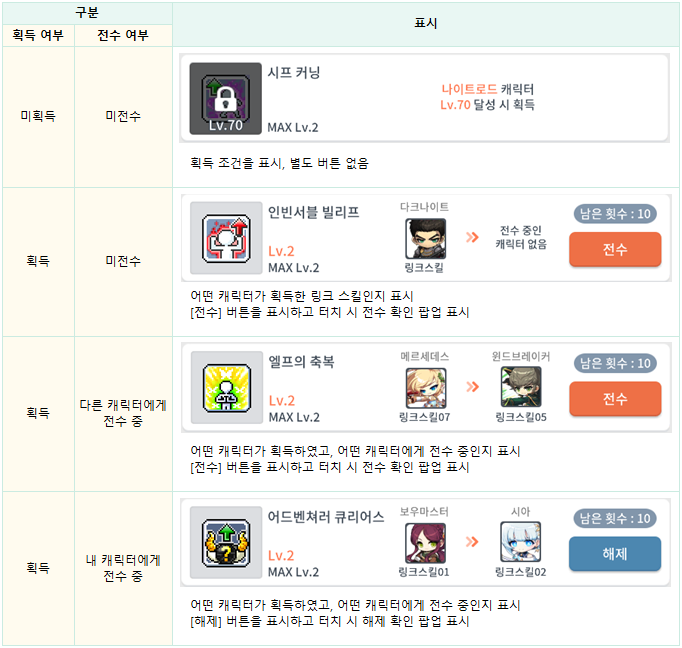The height and width of the screenshot is (648, 682).
Task: Click the 윈드브레이커 character portrait
Action: [521, 387]
